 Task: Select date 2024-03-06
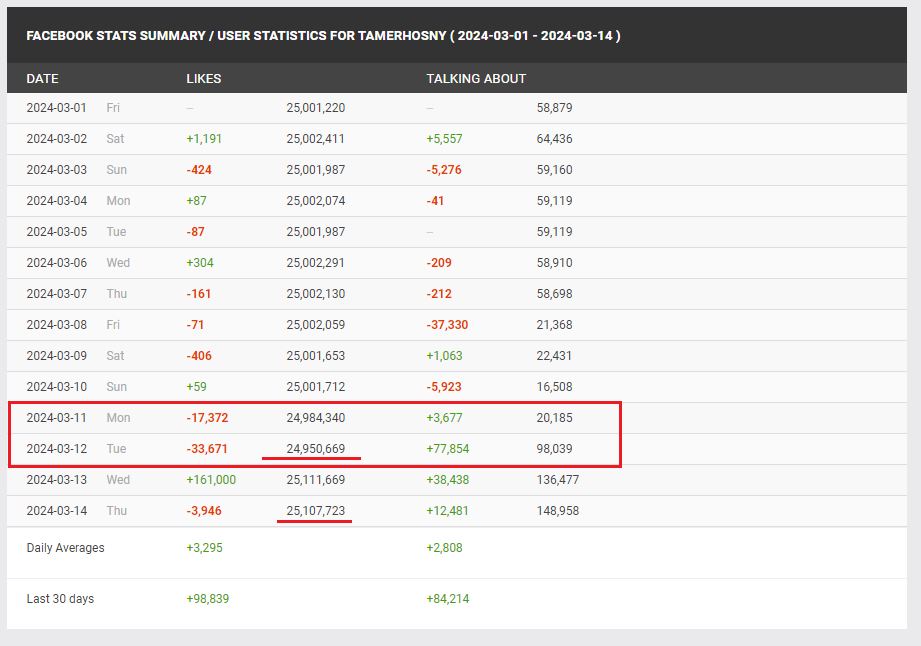point(56,263)
